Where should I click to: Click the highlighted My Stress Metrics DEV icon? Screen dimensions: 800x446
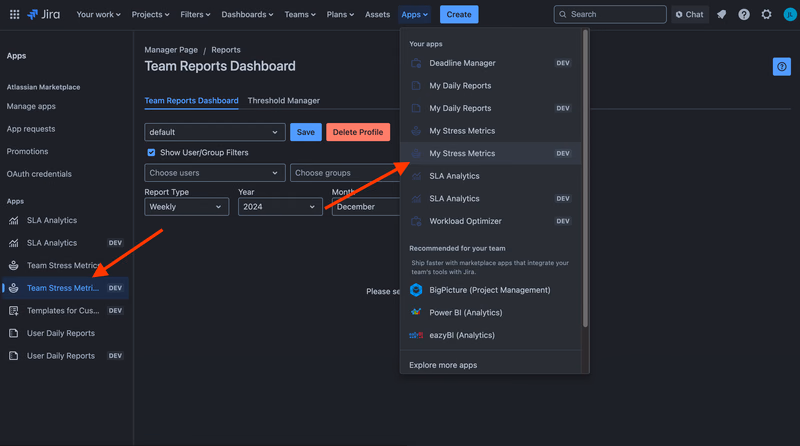pos(416,153)
